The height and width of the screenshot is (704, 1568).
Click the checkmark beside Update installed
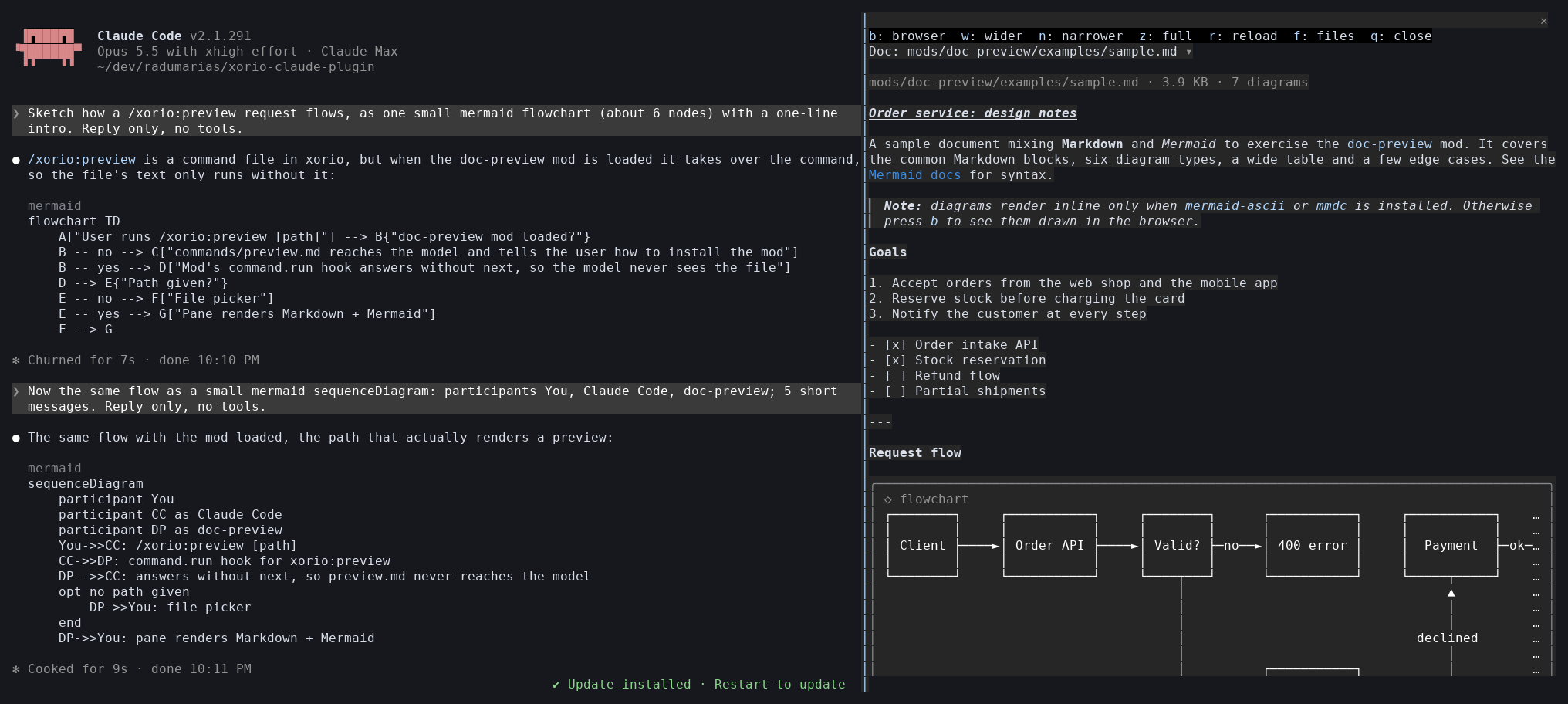click(x=556, y=685)
